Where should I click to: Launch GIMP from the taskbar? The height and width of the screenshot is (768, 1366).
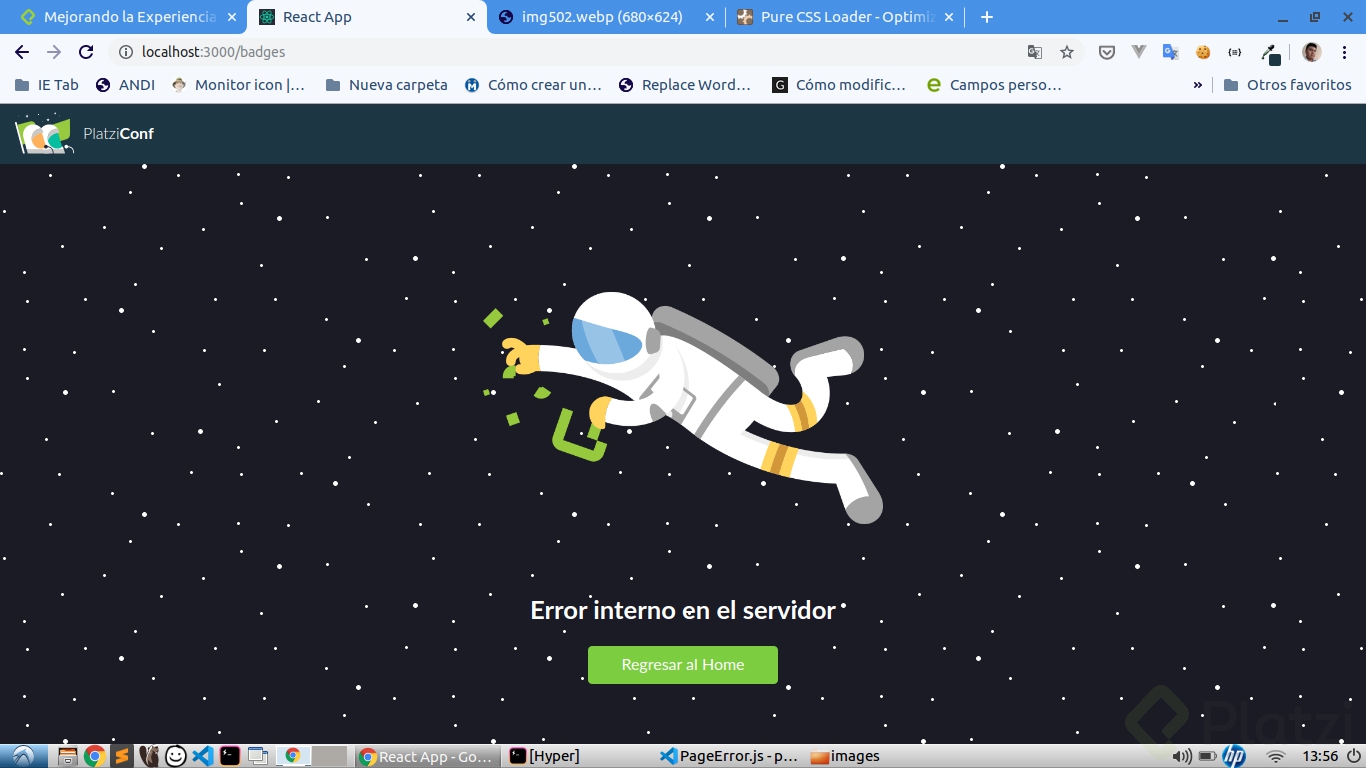(148, 755)
